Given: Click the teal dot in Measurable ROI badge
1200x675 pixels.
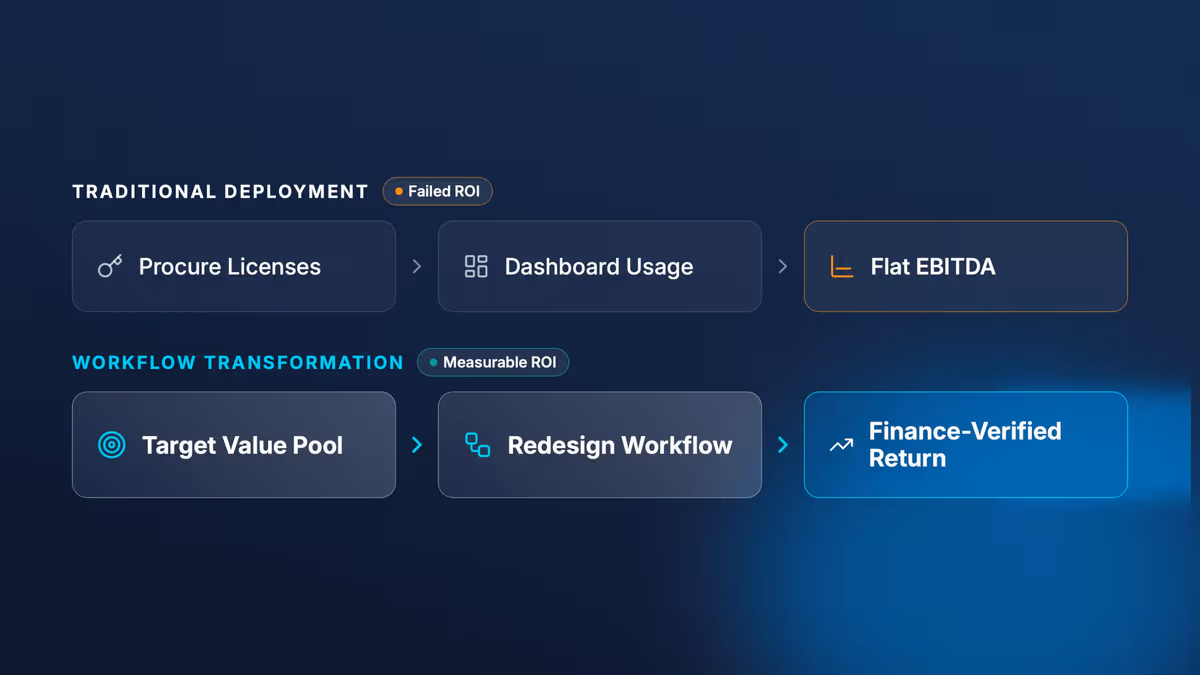Looking at the screenshot, I should point(433,362).
